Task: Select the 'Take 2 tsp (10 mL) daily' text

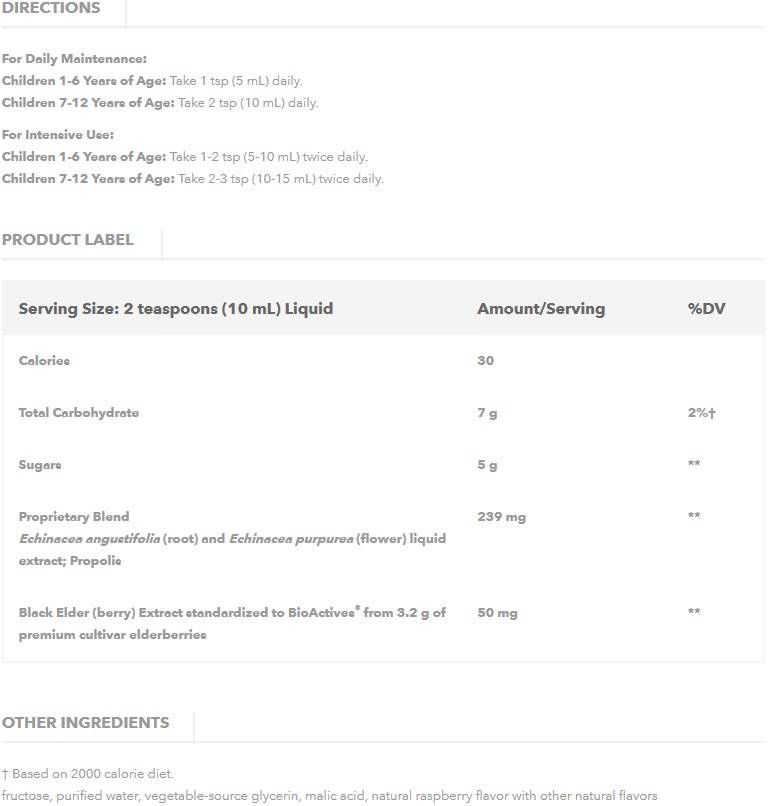Action: coord(248,103)
